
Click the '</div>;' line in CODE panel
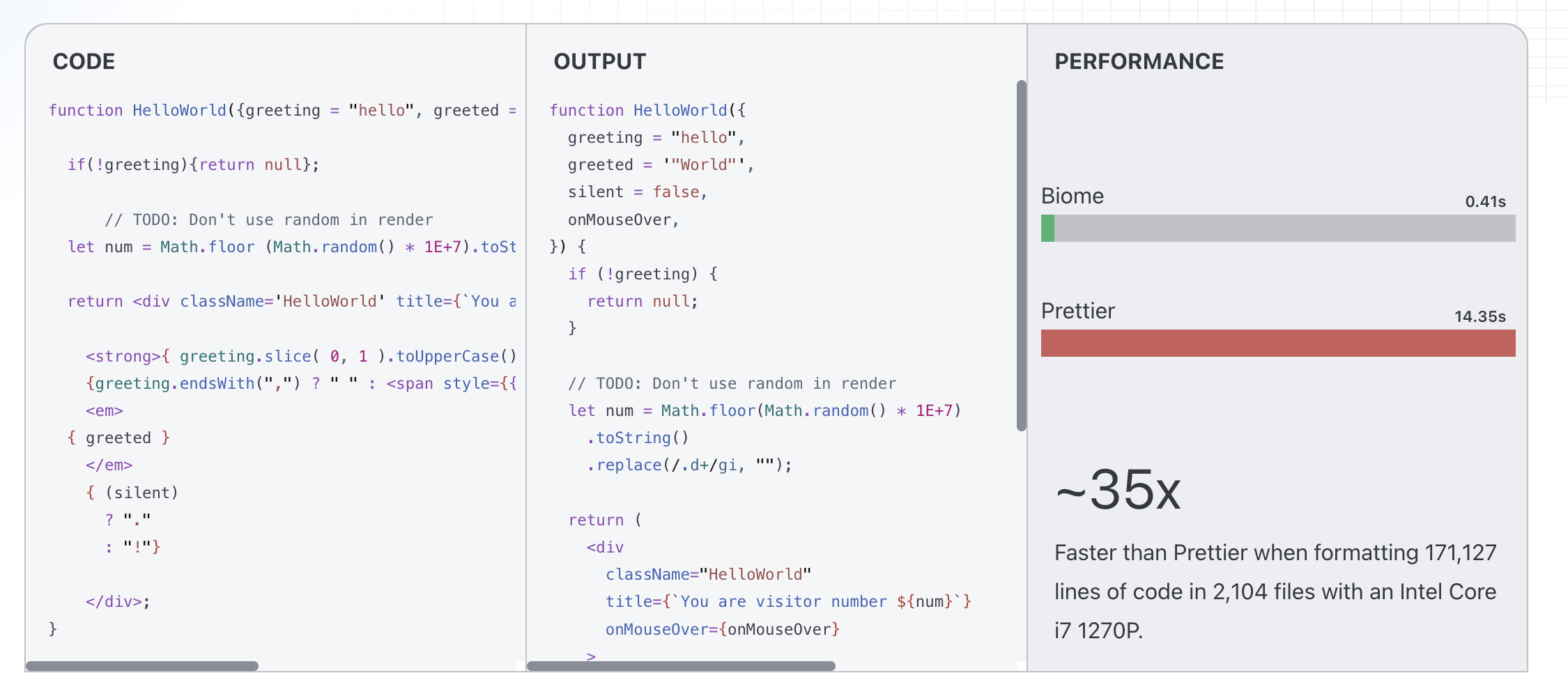pos(117,601)
